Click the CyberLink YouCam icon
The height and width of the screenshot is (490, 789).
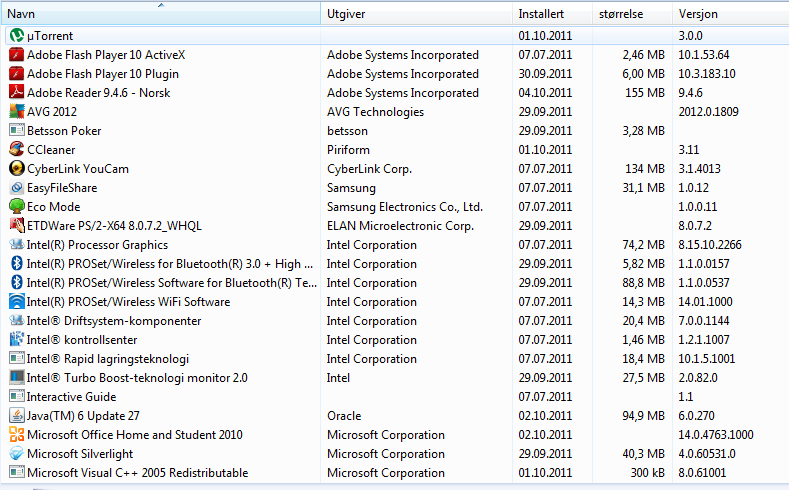click(x=16, y=169)
